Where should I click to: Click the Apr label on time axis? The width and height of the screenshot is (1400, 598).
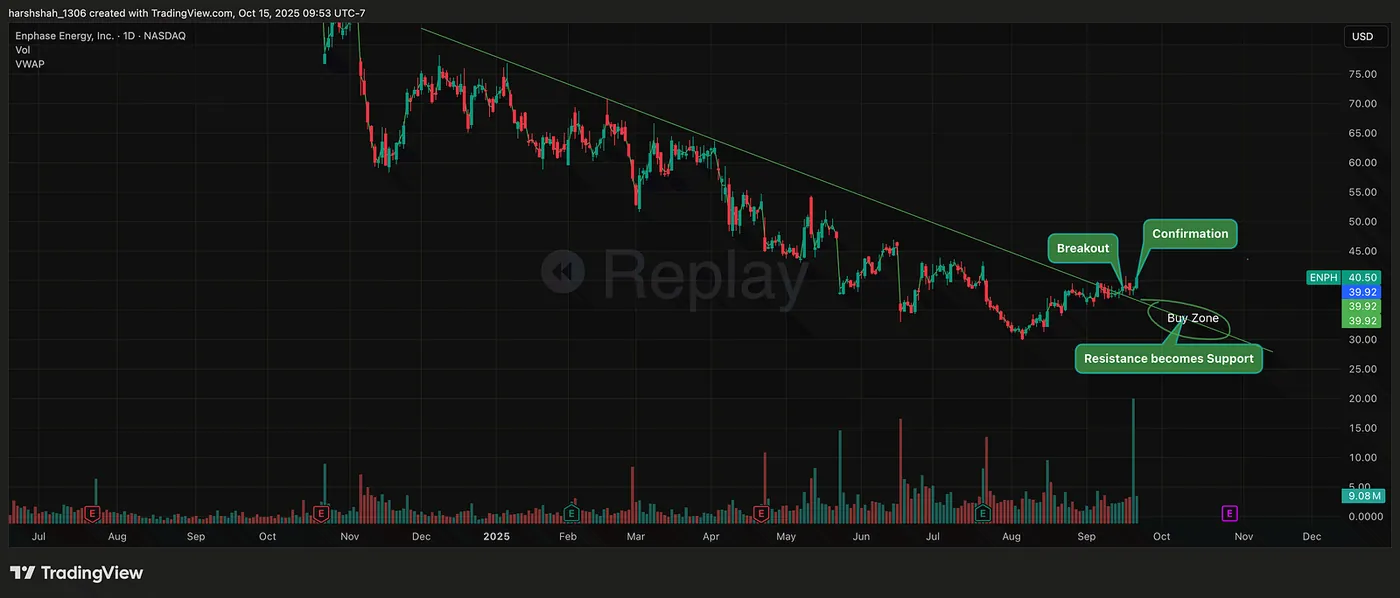(711, 537)
